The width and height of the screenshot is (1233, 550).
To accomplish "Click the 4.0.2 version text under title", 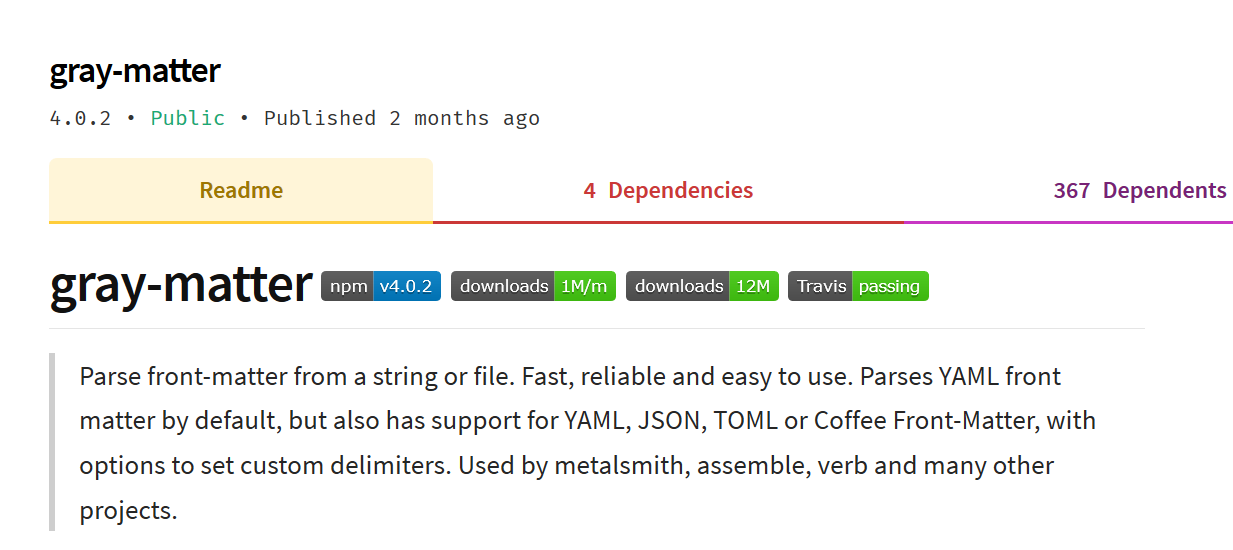I will [80, 118].
